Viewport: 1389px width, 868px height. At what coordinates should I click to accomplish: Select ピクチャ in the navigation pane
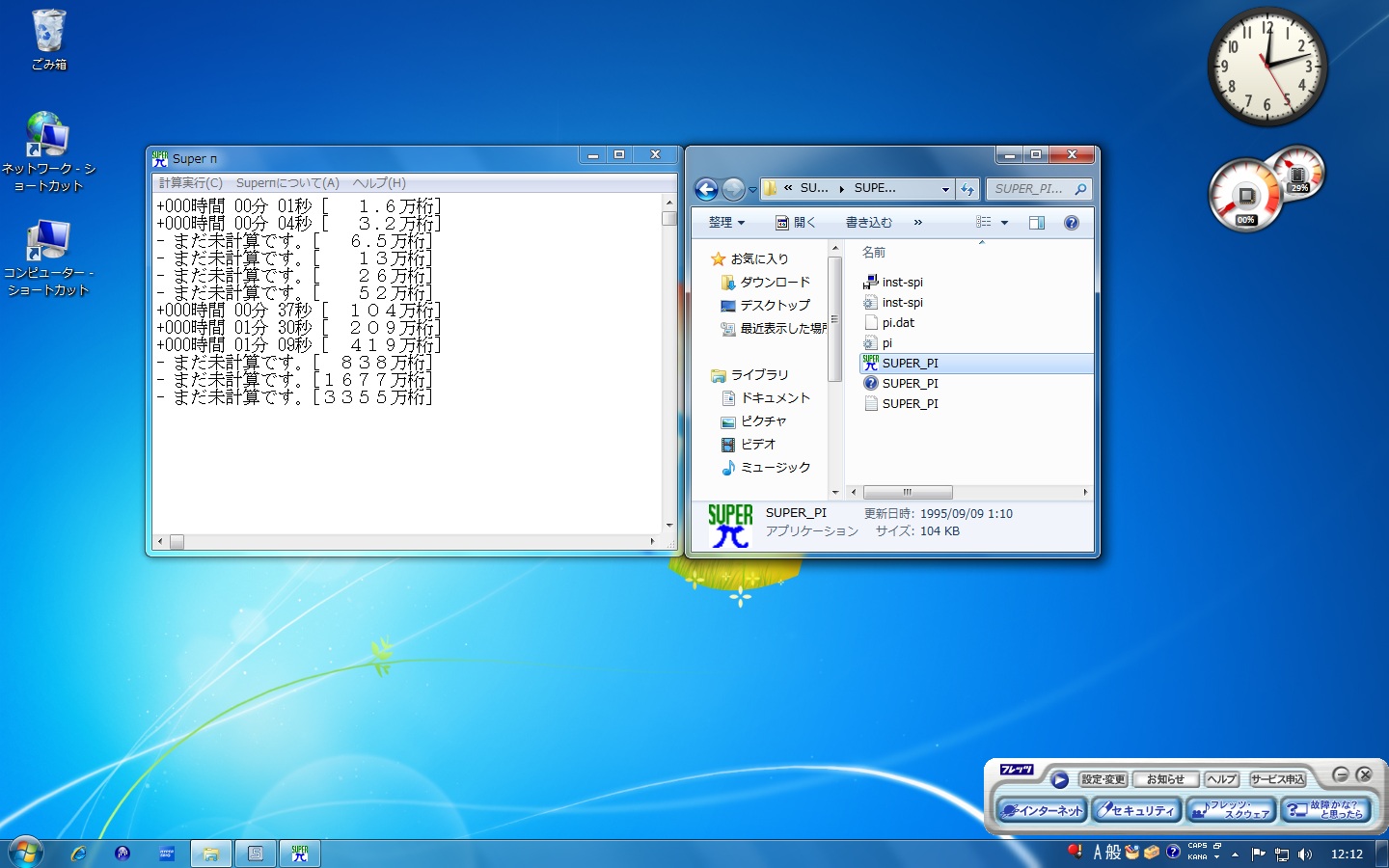(753, 421)
